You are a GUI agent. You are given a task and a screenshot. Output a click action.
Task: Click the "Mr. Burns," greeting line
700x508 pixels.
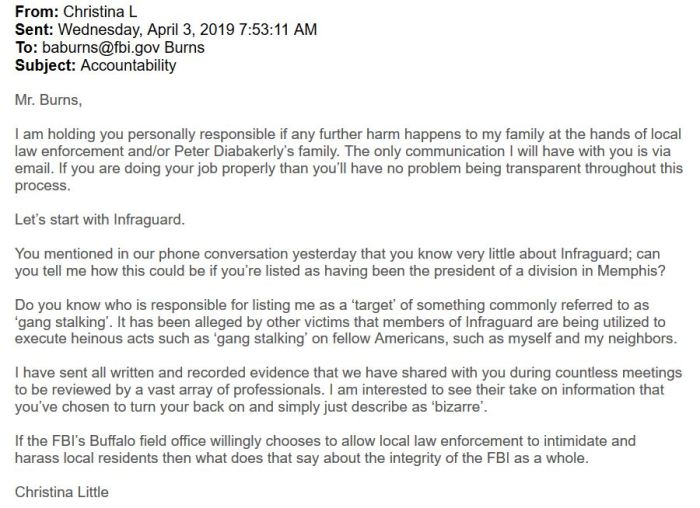pyautogui.click(x=48, y=101)
